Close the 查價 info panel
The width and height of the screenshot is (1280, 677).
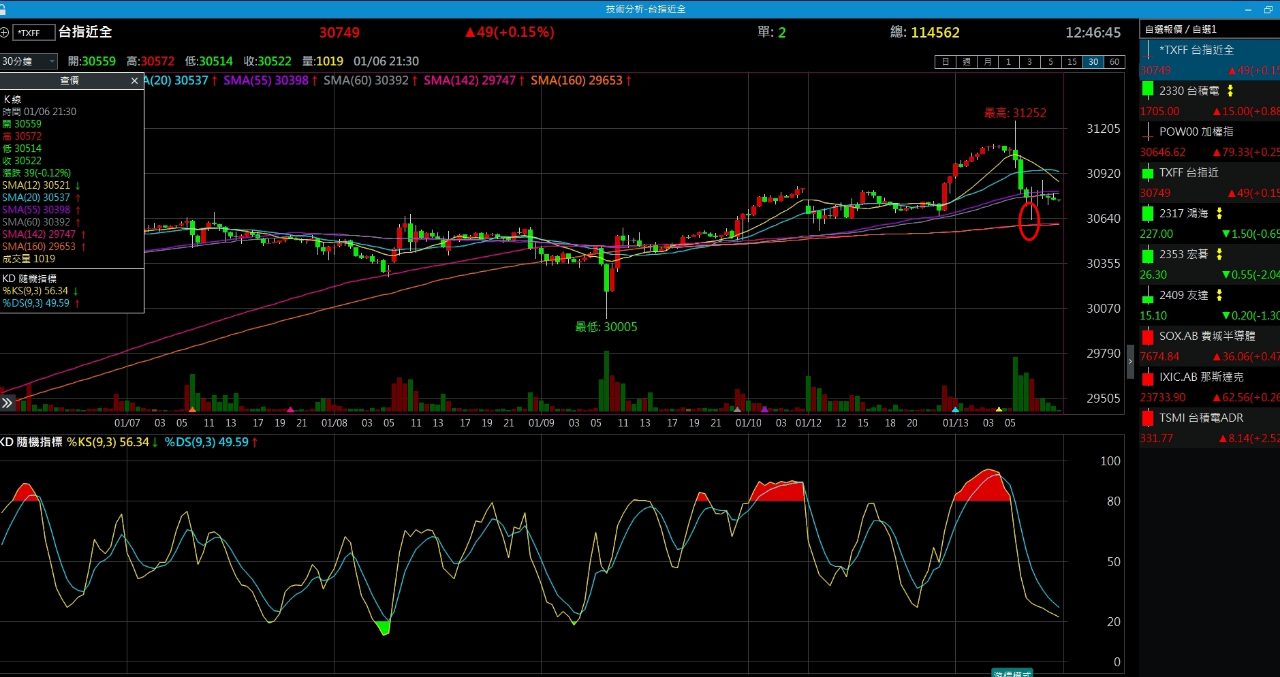click(135, 80)
